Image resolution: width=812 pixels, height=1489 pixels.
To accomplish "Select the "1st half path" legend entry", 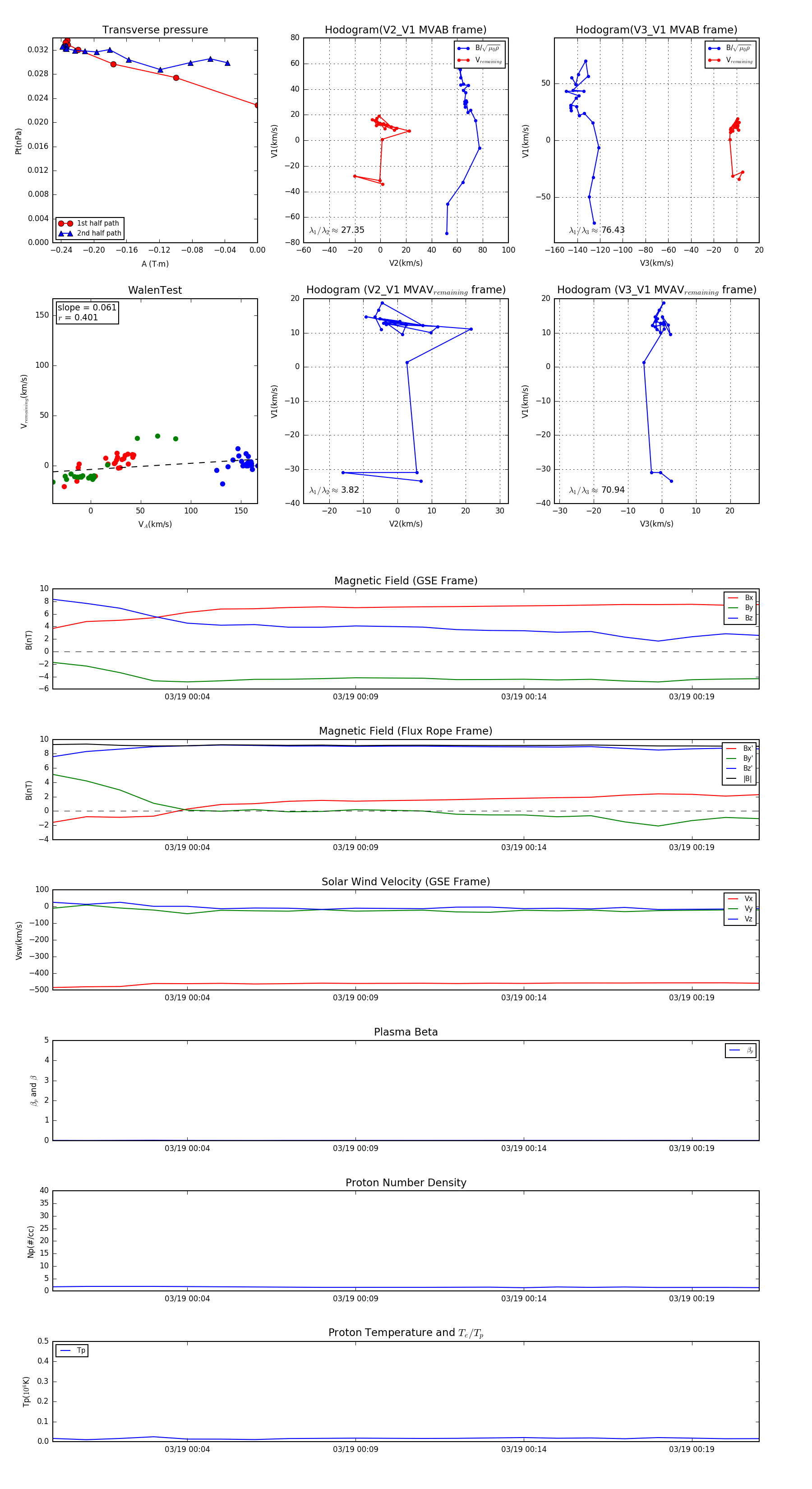I will (x=90, y=223).
